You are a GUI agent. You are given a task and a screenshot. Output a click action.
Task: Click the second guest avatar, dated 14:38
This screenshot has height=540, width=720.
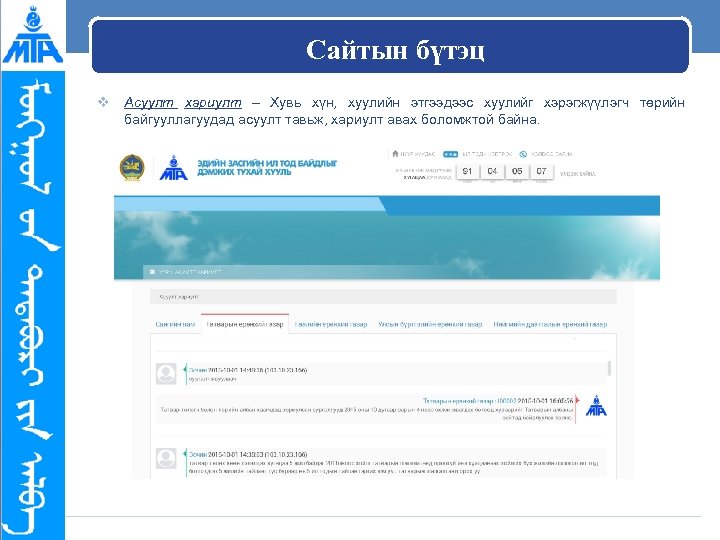[166, 458]
